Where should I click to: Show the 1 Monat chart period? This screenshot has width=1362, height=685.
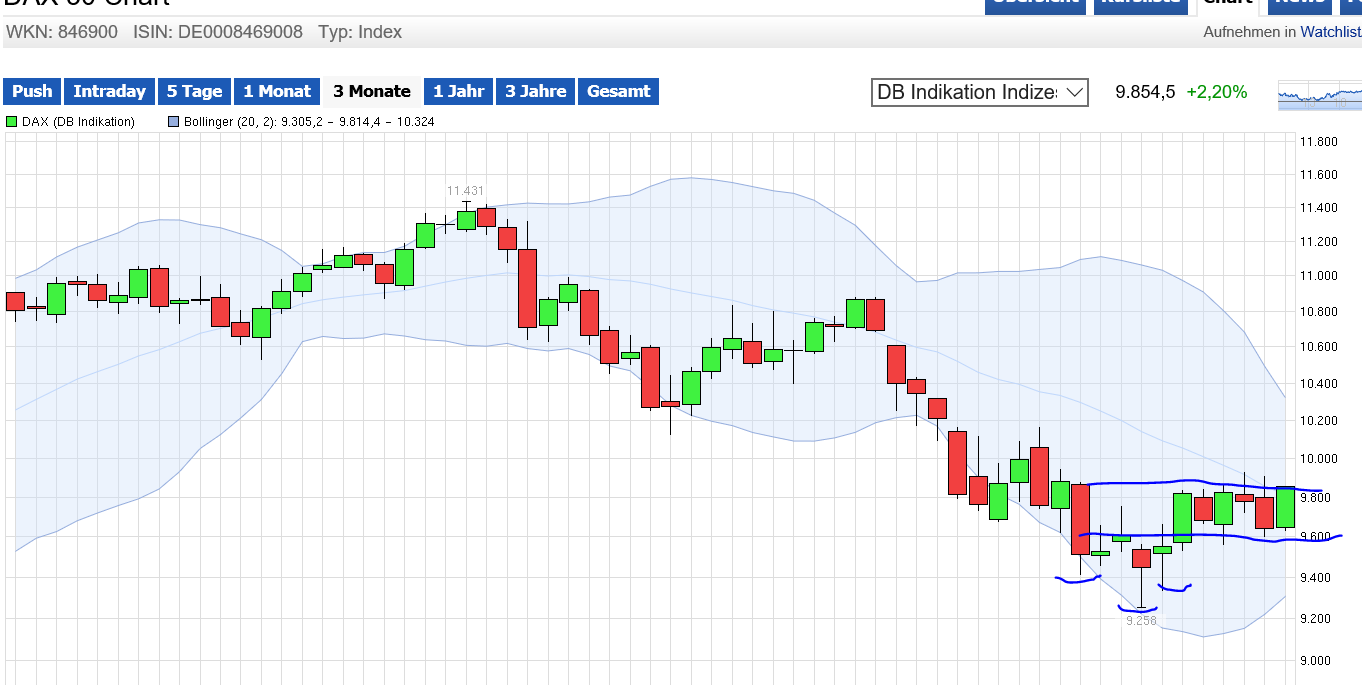(x=277, y=91)
